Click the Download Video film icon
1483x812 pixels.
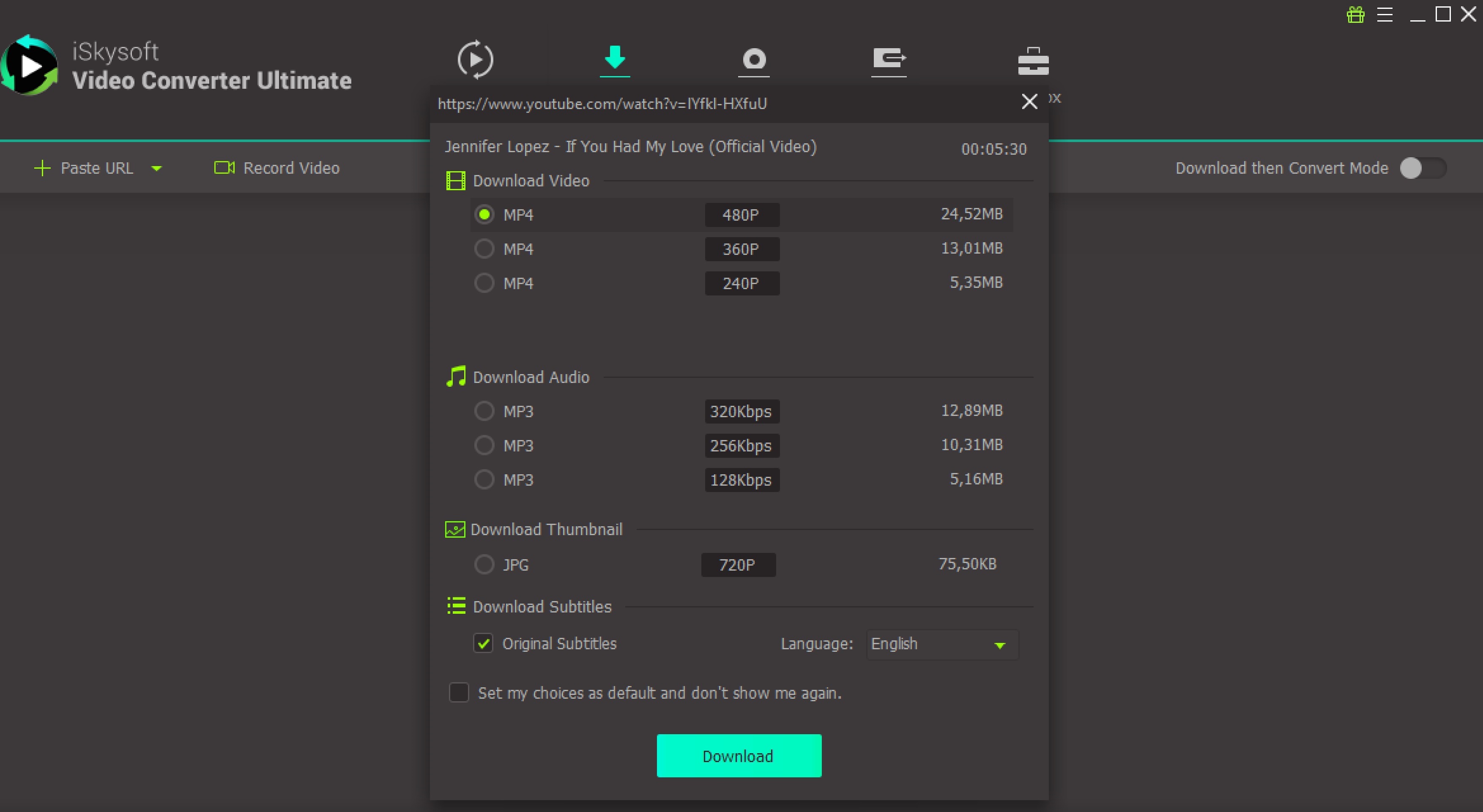[x=455, y=180]
